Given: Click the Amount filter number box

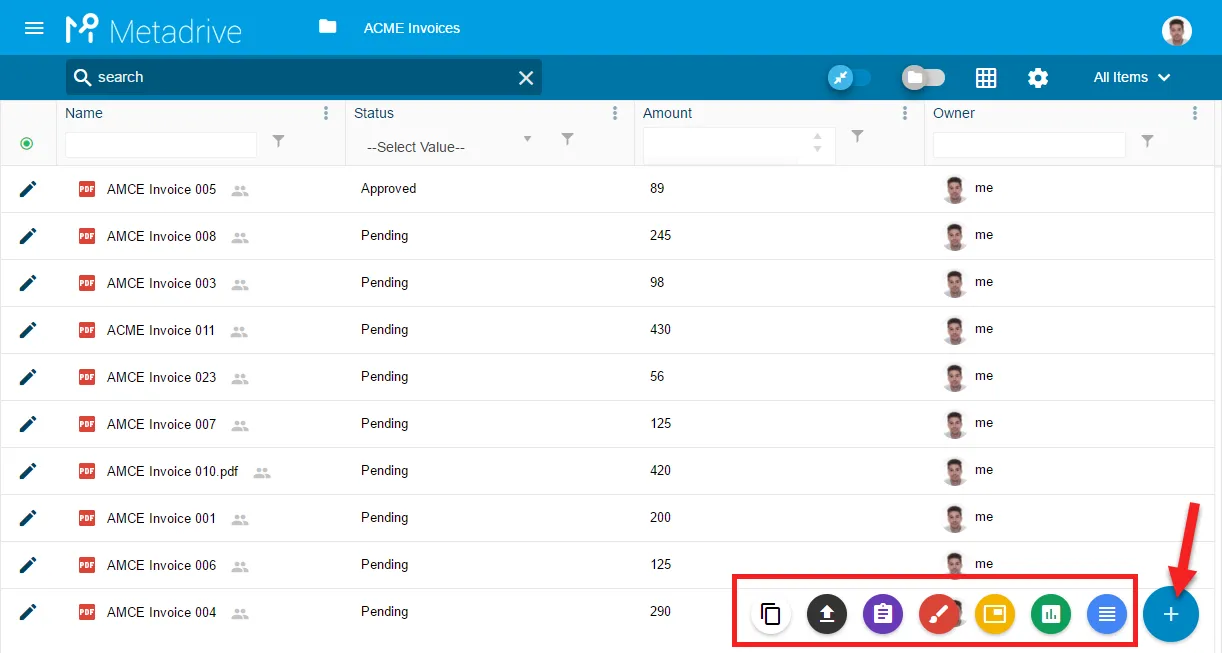Looking at the screenshot, I should click(739, 145).
